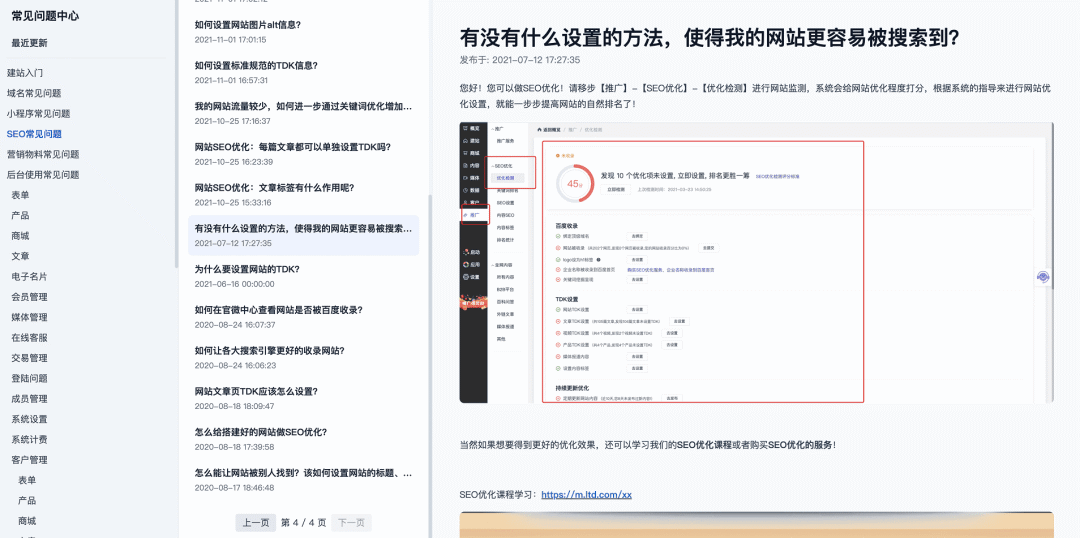Select 在线客服 sidebar item
This screenshot has width=1080, height=538.
pyautogui.click(x=30, y=338)
